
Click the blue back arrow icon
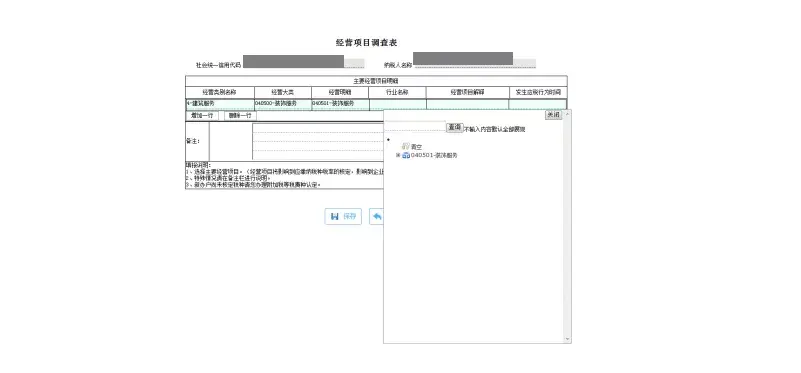coord(377,217)
